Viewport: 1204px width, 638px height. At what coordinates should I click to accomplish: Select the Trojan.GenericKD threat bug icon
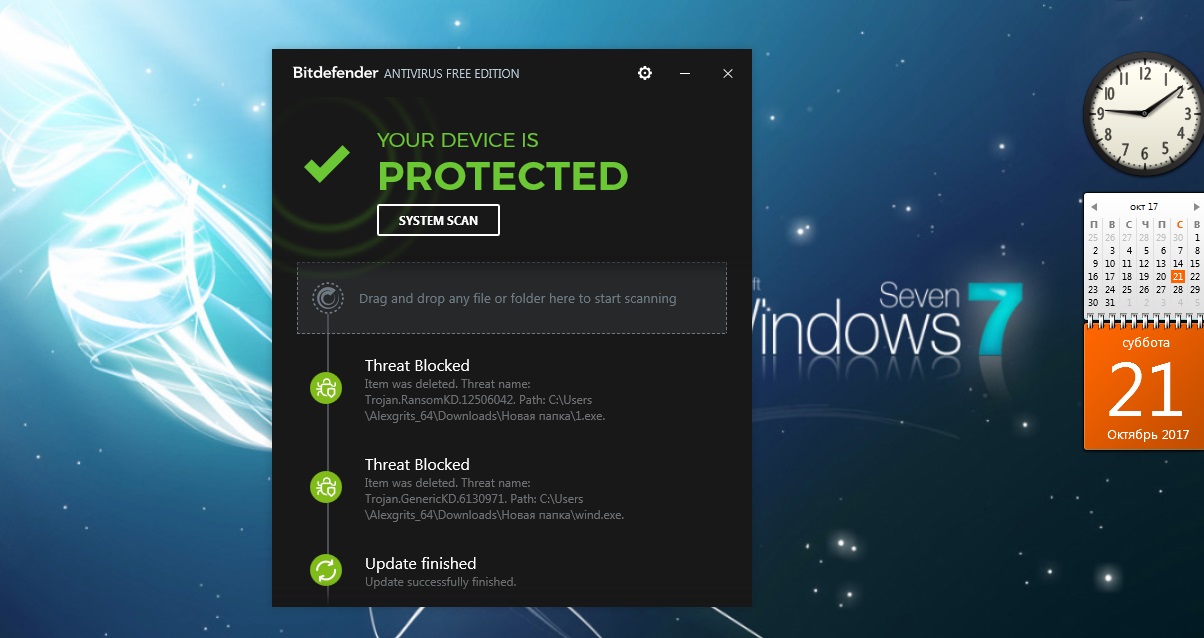327,487
